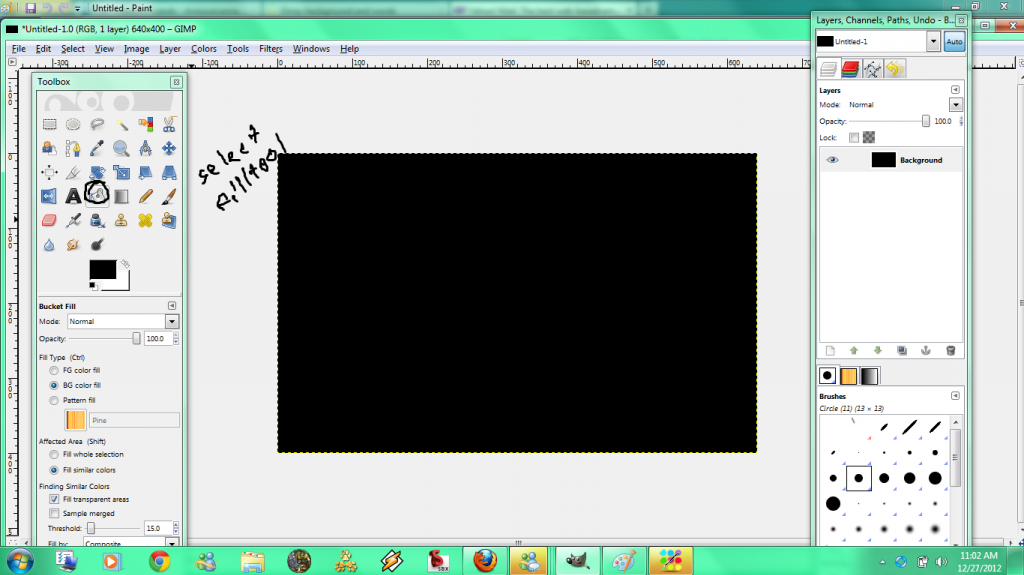Select the Fuzzy Select magic wand tool
The image size is (1024, 575).
[121, 124]
